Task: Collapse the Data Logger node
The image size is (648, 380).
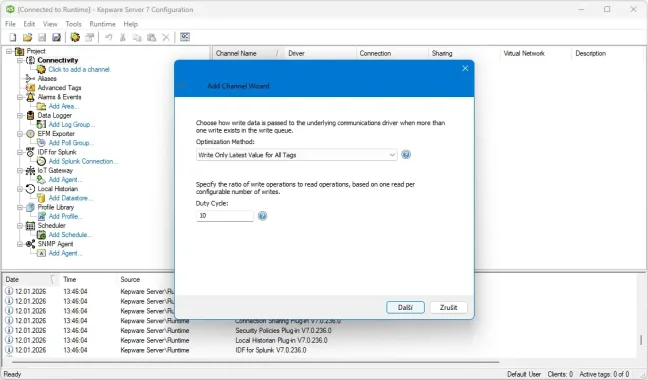Action: (19, 115)
